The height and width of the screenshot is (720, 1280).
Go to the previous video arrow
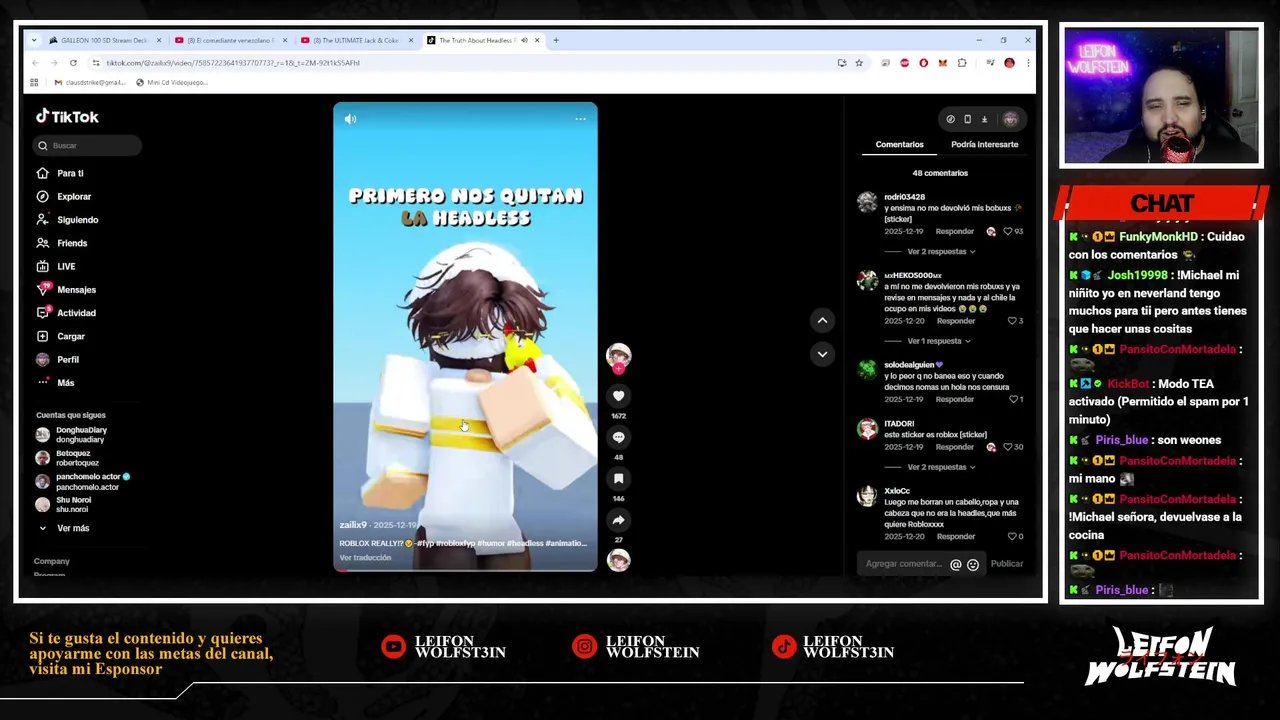tap(822, 320)
